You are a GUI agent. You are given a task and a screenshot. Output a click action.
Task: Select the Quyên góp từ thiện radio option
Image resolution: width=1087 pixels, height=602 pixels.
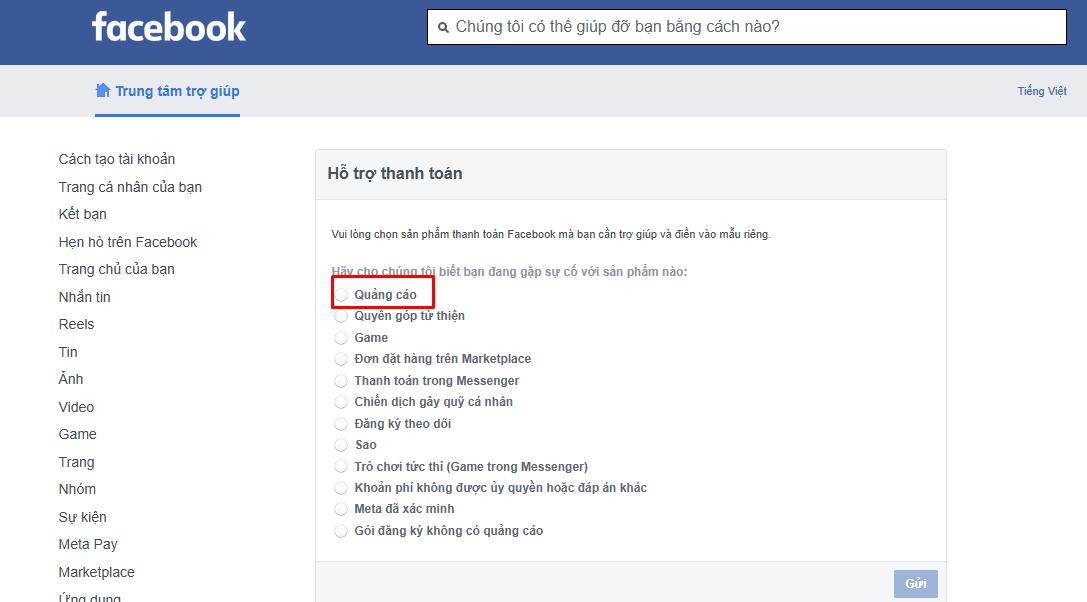click(x=340, y=316)
